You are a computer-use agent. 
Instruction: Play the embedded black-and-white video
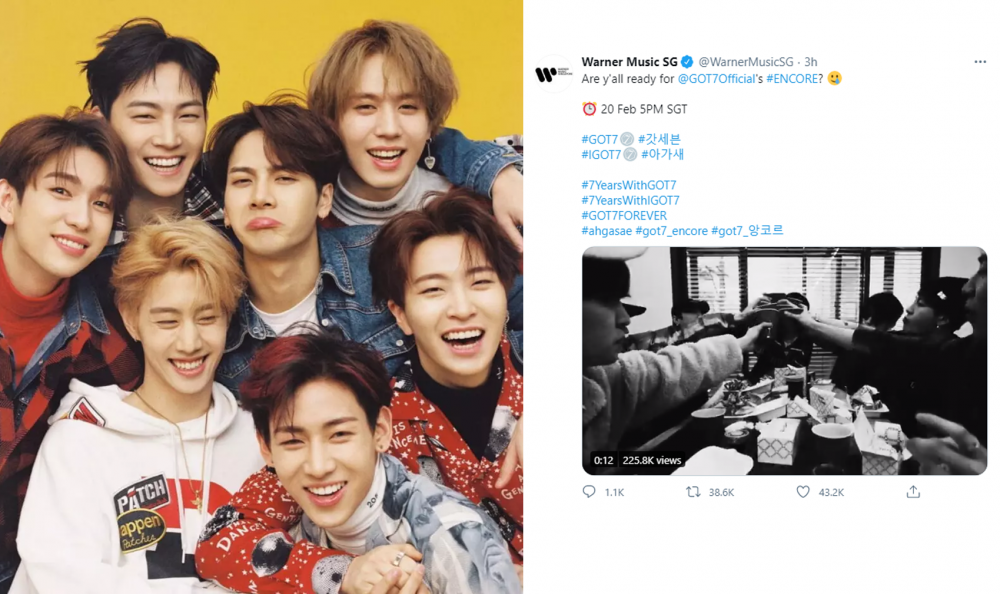784,360
